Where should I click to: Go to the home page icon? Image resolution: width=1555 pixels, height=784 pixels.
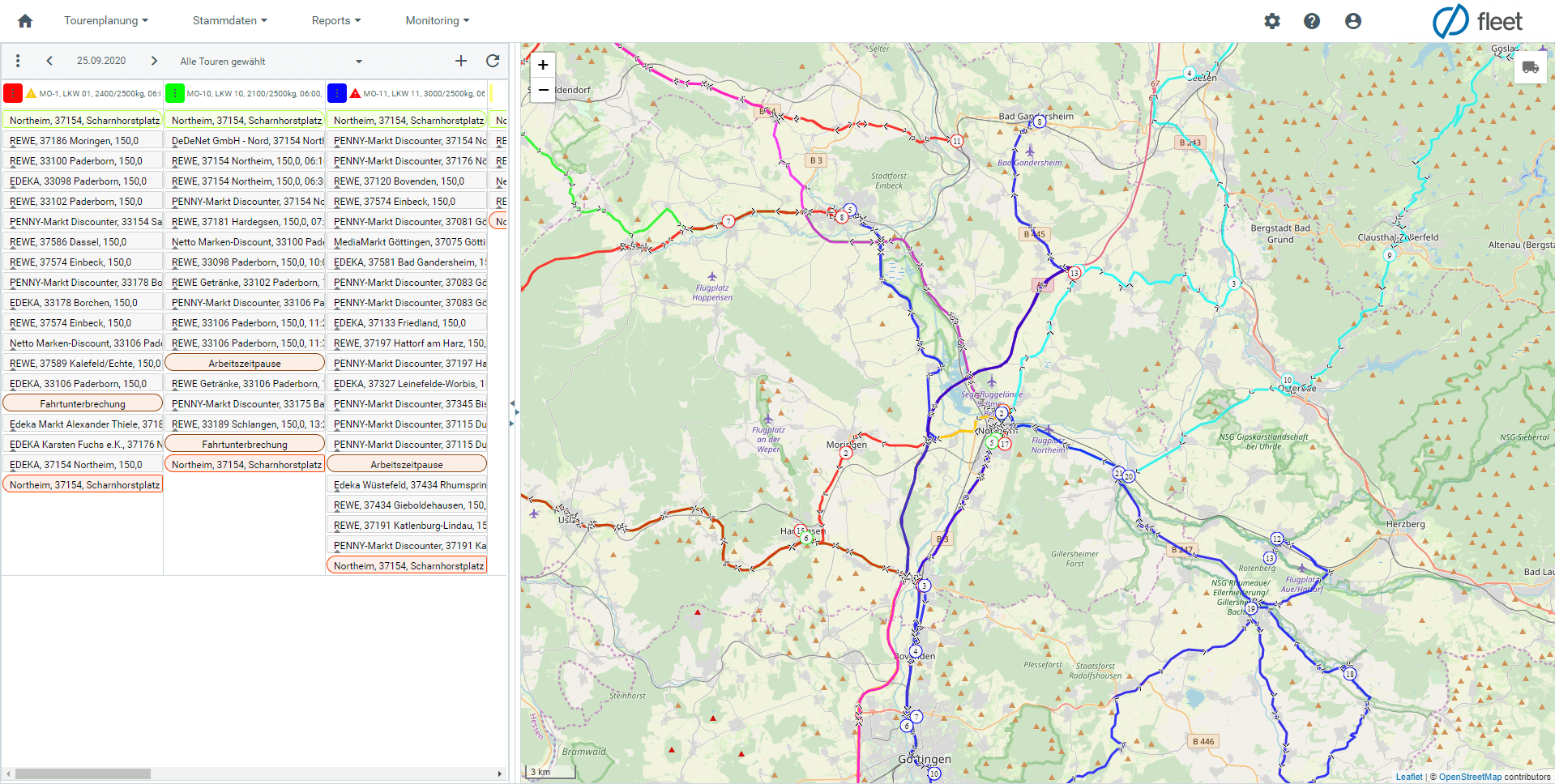(25, 21)
